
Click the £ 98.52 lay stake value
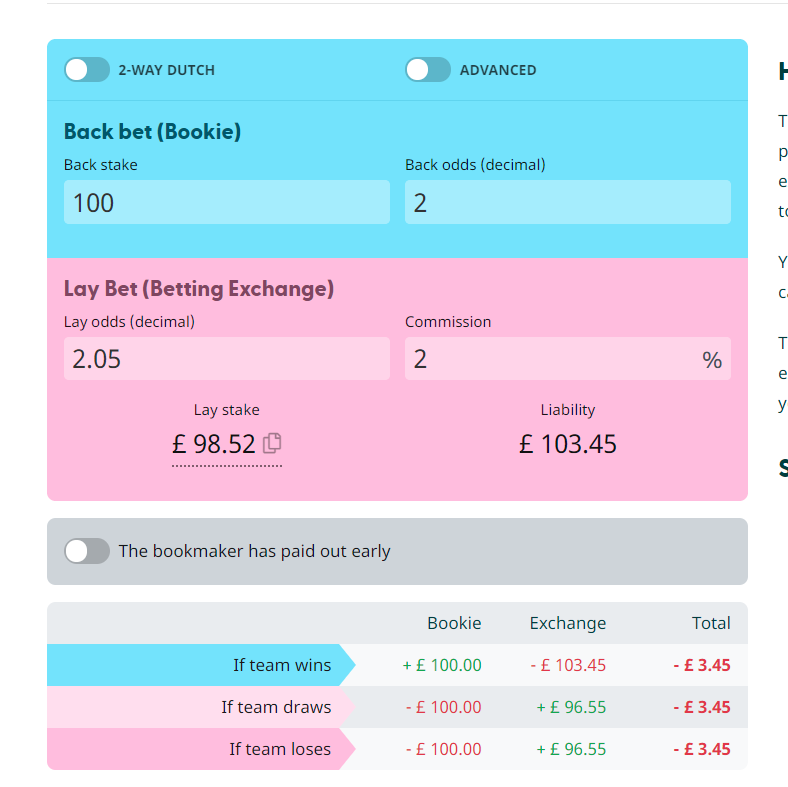[x=214, y=444]
